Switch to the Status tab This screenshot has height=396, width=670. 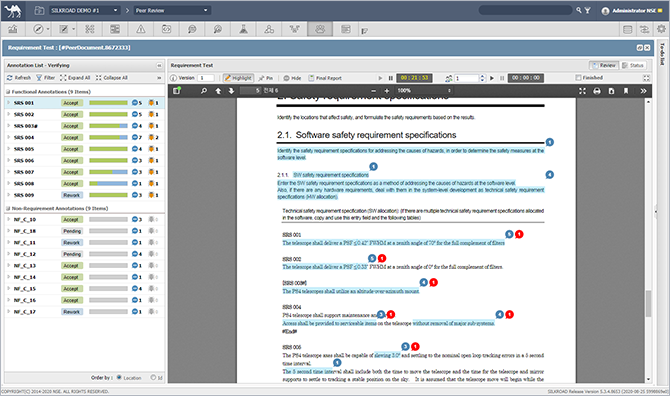(633, 65)
